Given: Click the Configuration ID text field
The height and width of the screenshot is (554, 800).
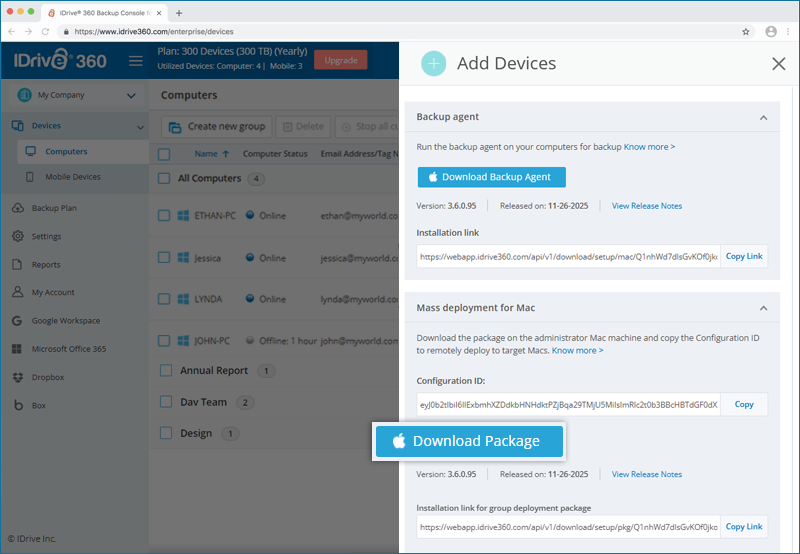Looking at the screenshot, I should (568, 404).
